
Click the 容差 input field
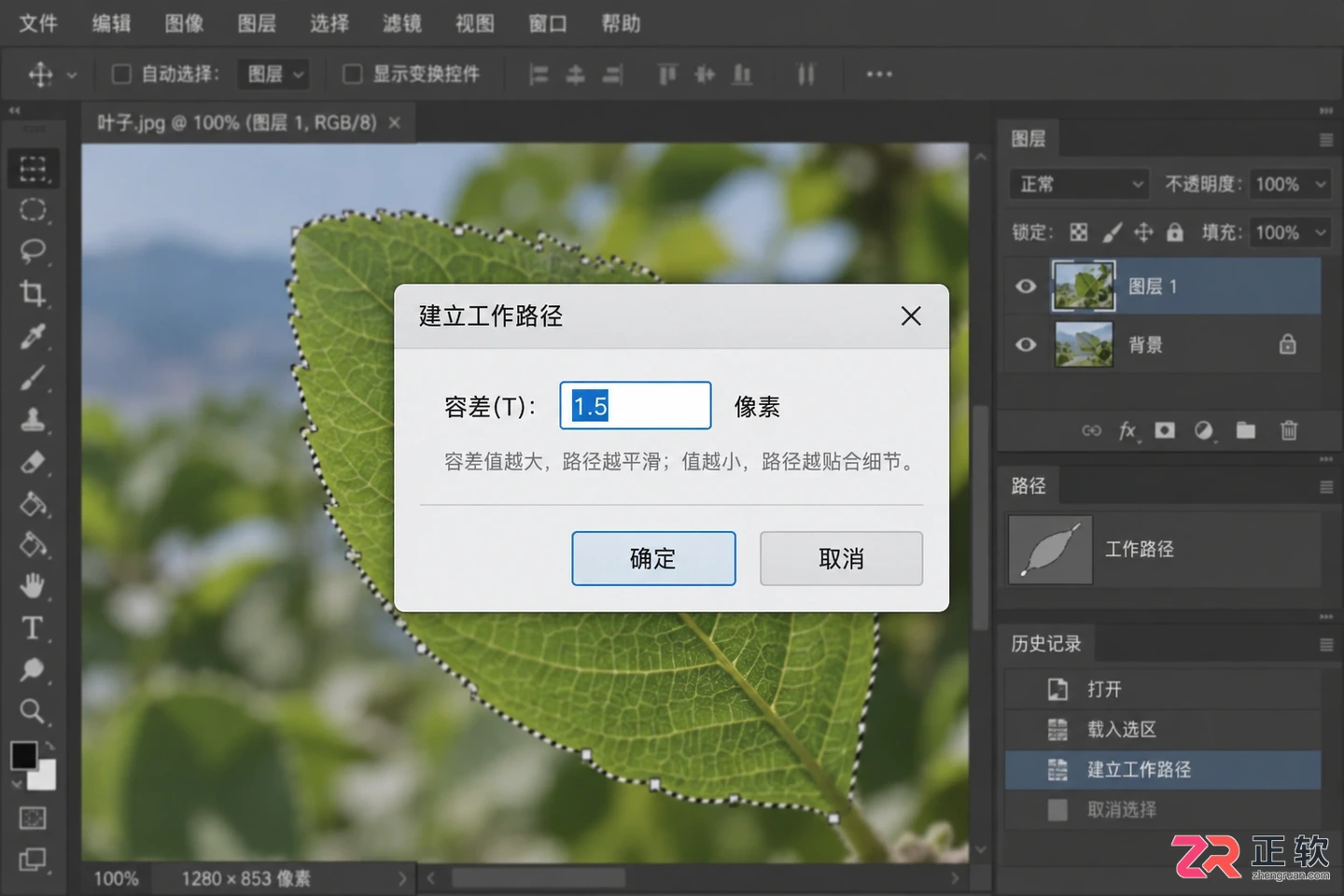coord(636,405)
